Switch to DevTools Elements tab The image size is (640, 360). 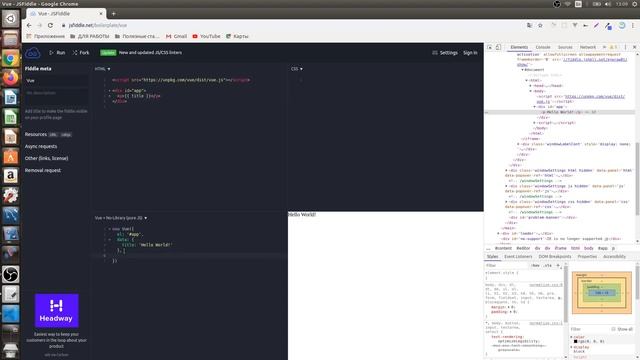point(519,47)
